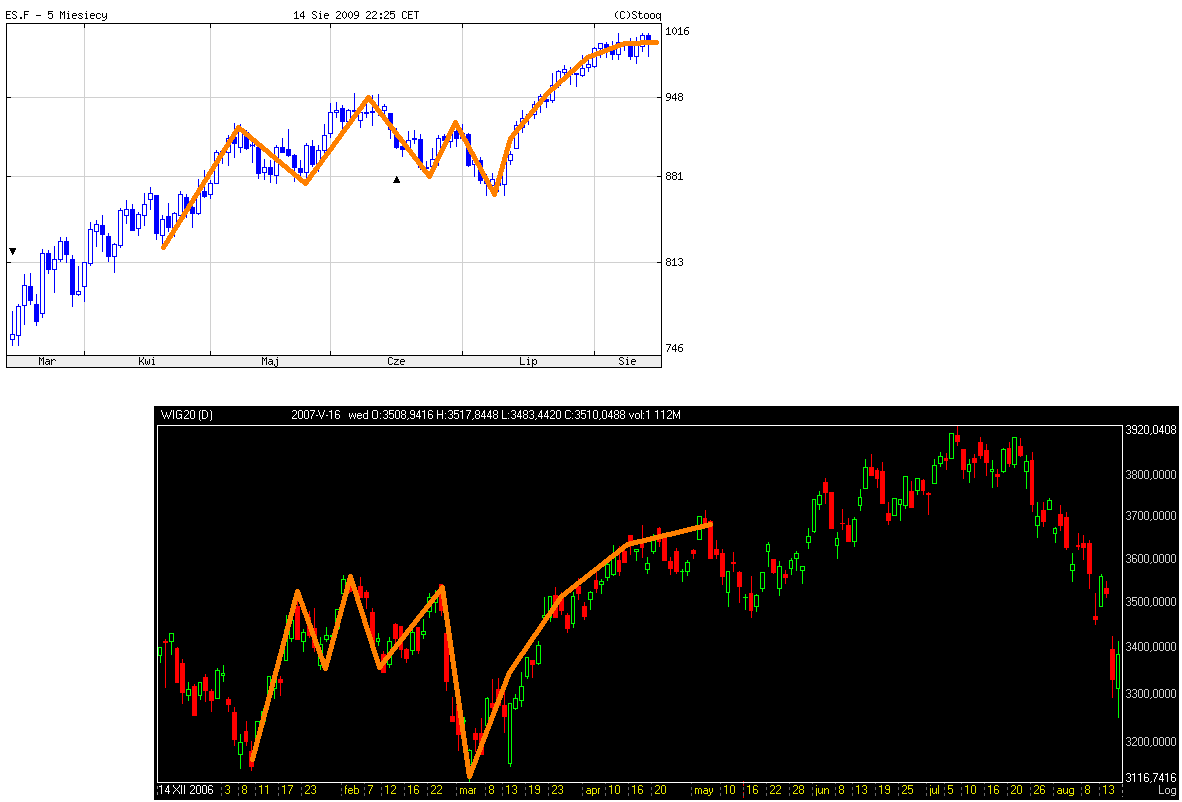
Task: Select the apr label on WIG20 axis
Action: (593, 790)
